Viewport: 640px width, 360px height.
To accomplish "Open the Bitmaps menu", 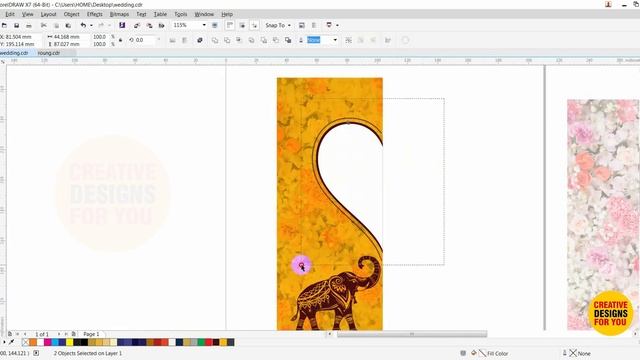I will coord(119,14).
